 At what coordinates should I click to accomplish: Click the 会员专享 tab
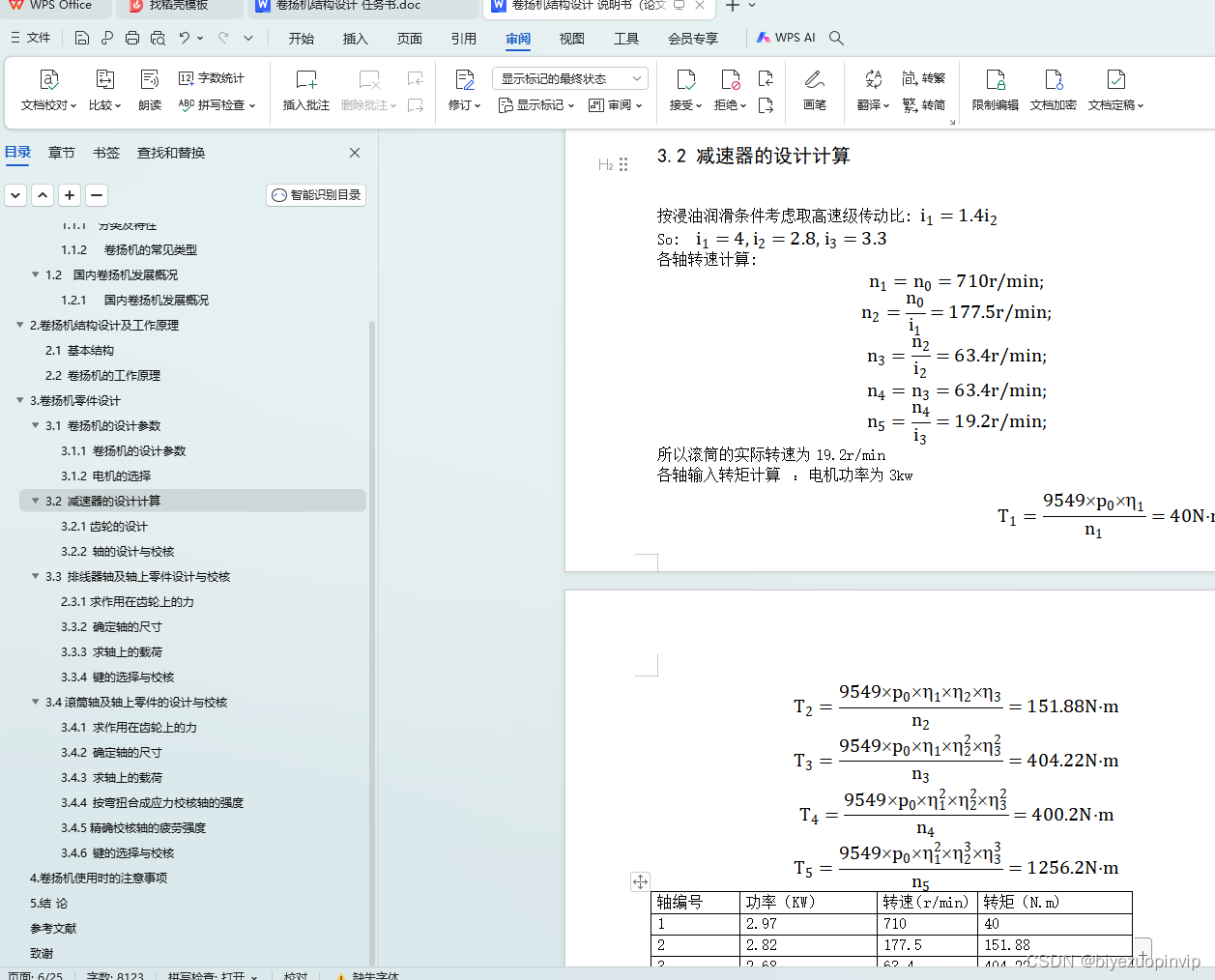pyautogui.click(x=693, y=39)
